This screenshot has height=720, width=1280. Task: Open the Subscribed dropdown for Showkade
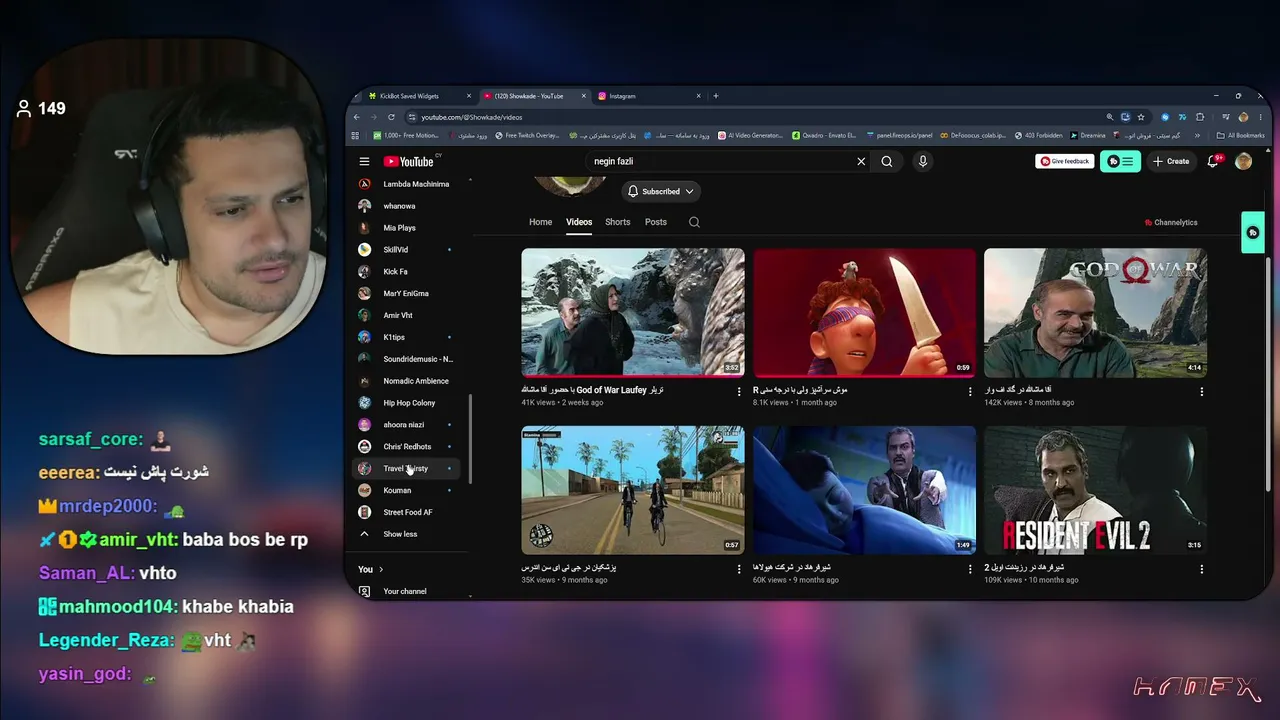tap(660, 192)
